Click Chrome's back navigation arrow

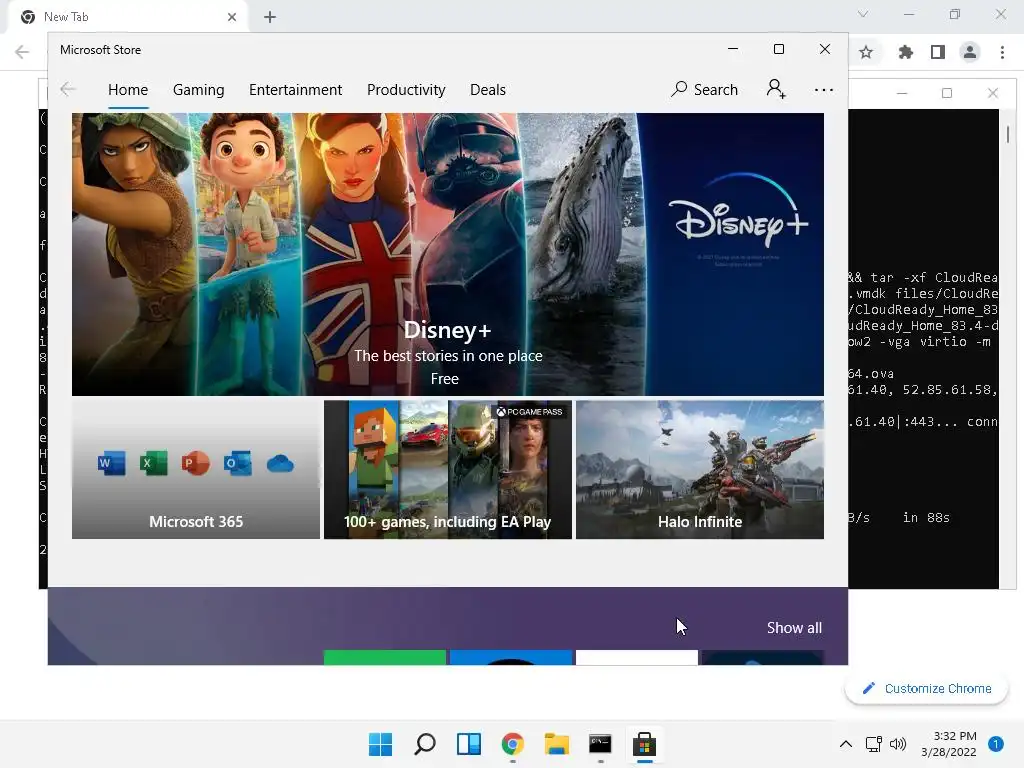point(22,52)
